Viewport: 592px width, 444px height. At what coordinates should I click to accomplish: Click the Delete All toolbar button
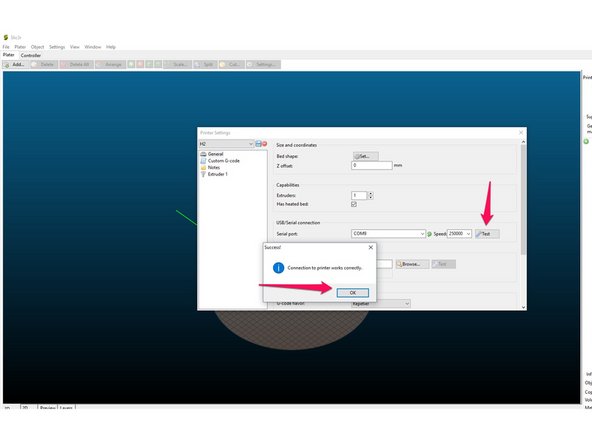pos(76,65)
